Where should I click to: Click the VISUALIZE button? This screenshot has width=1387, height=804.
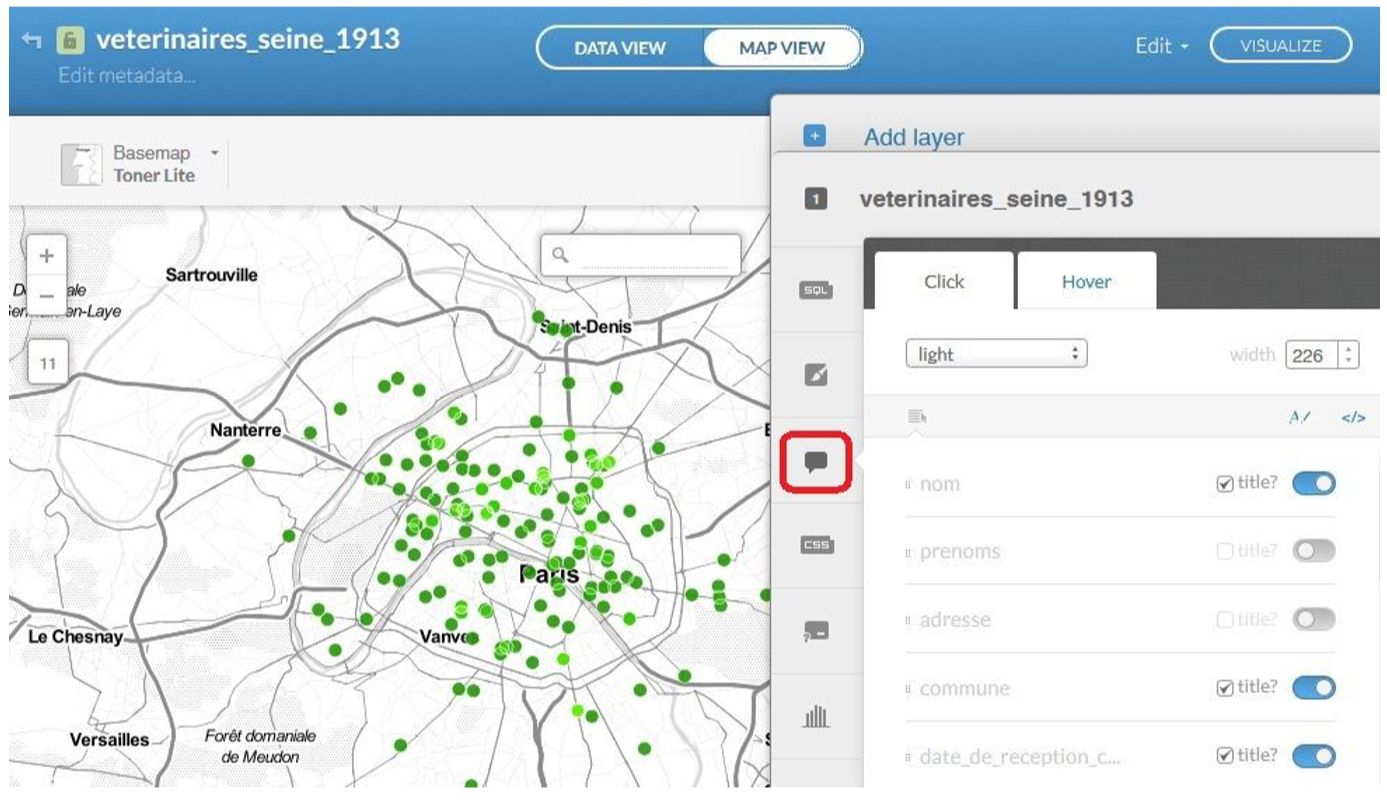(1280, 46)
